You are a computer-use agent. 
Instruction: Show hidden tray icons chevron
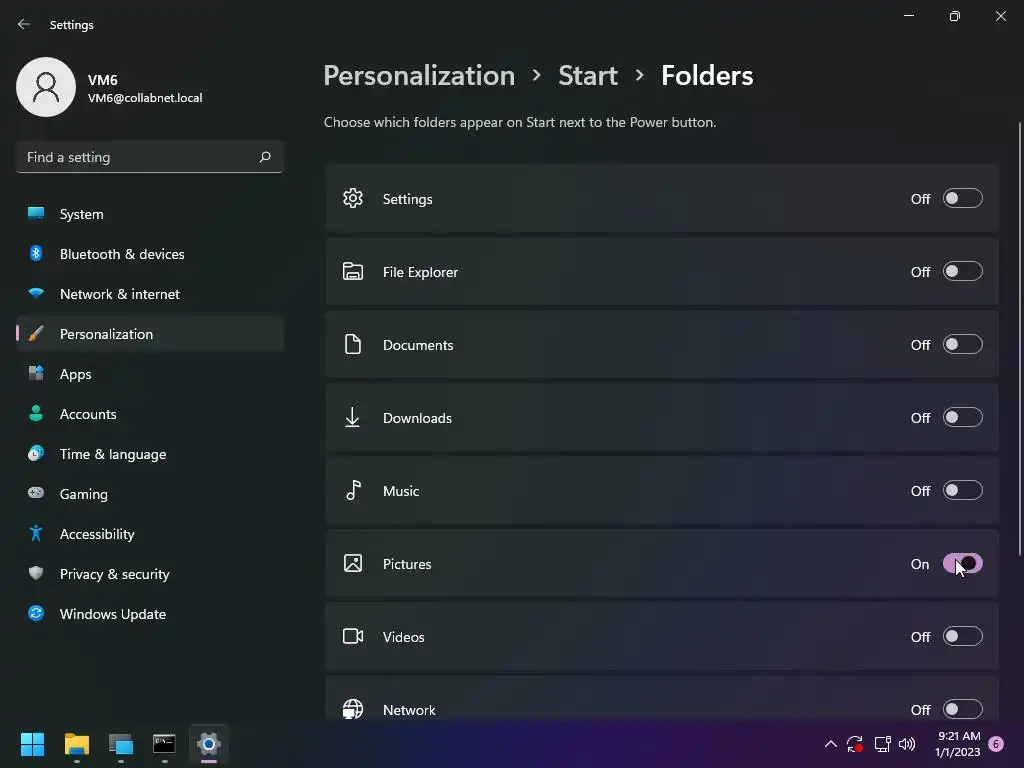(831, 744)
